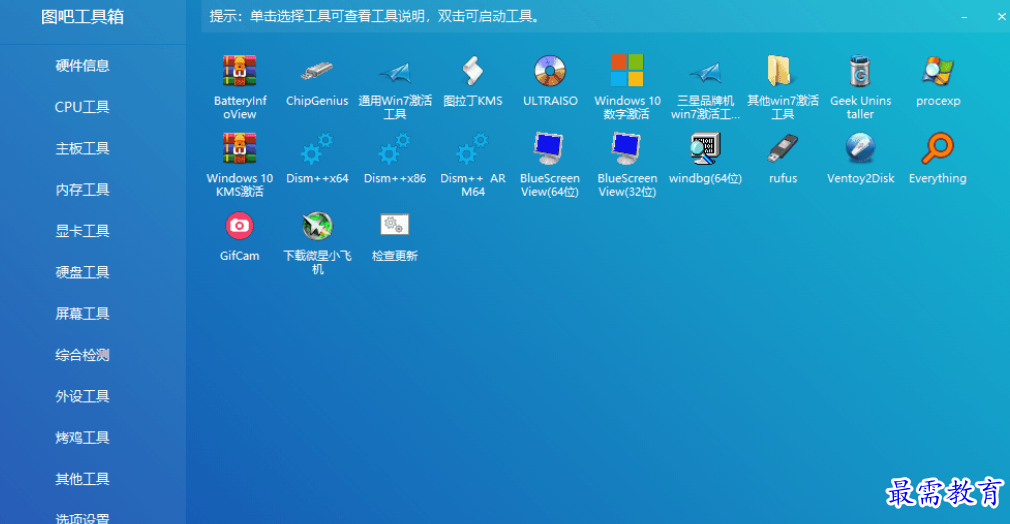The height and width of the screenshot is (524, 1010).
Task: Select the ChipGenius USB tool
Action: click(317, 71)
